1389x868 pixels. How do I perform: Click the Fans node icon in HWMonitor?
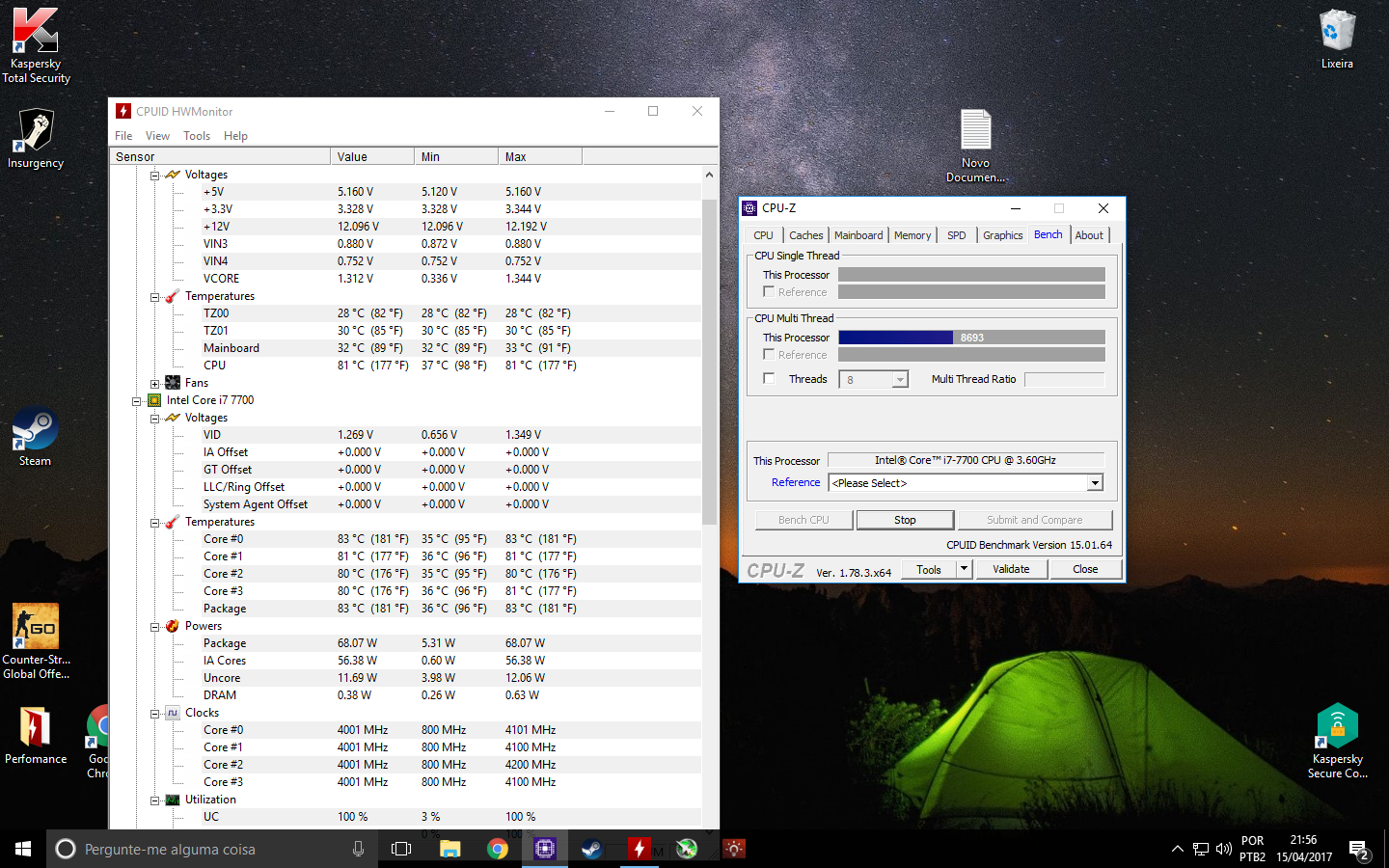click(x=173, y=383)
